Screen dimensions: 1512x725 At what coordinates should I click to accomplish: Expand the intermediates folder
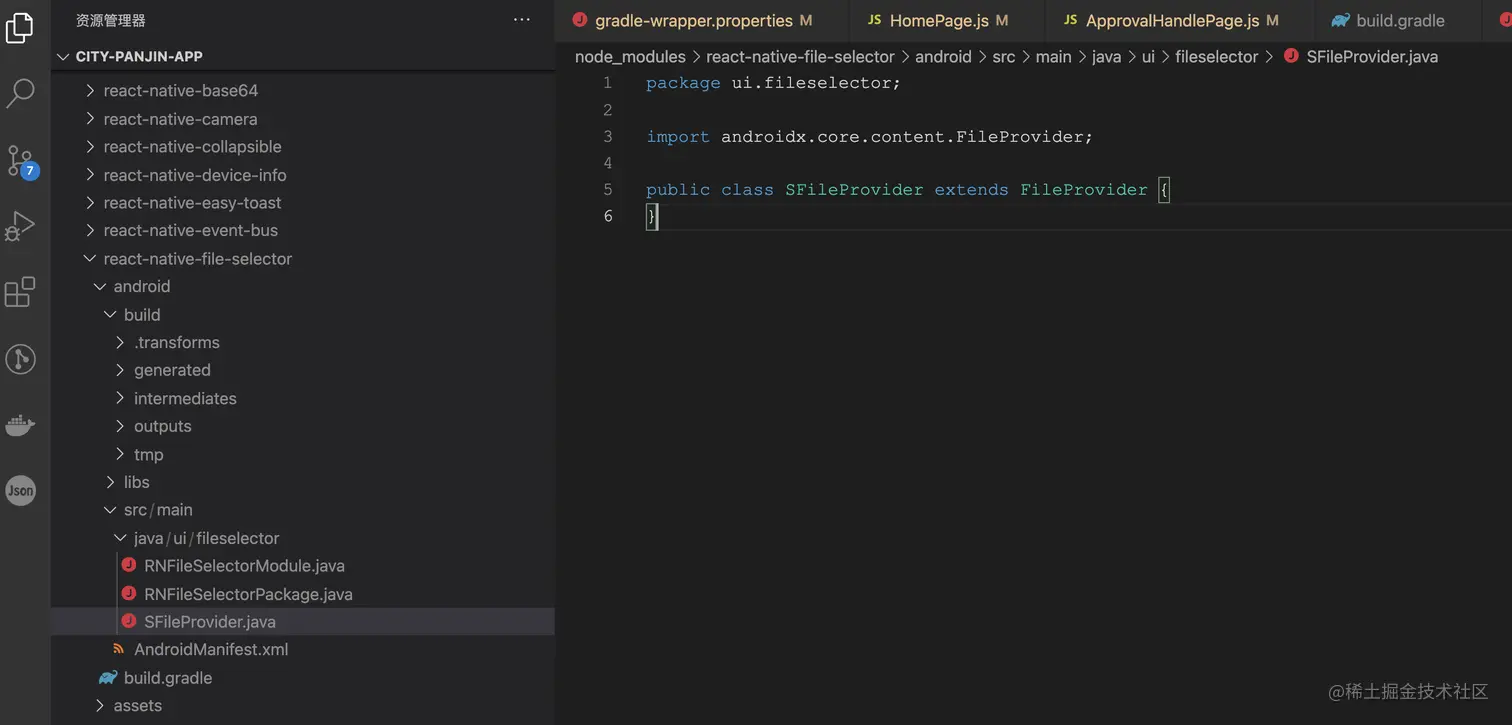tap(185, 398)
